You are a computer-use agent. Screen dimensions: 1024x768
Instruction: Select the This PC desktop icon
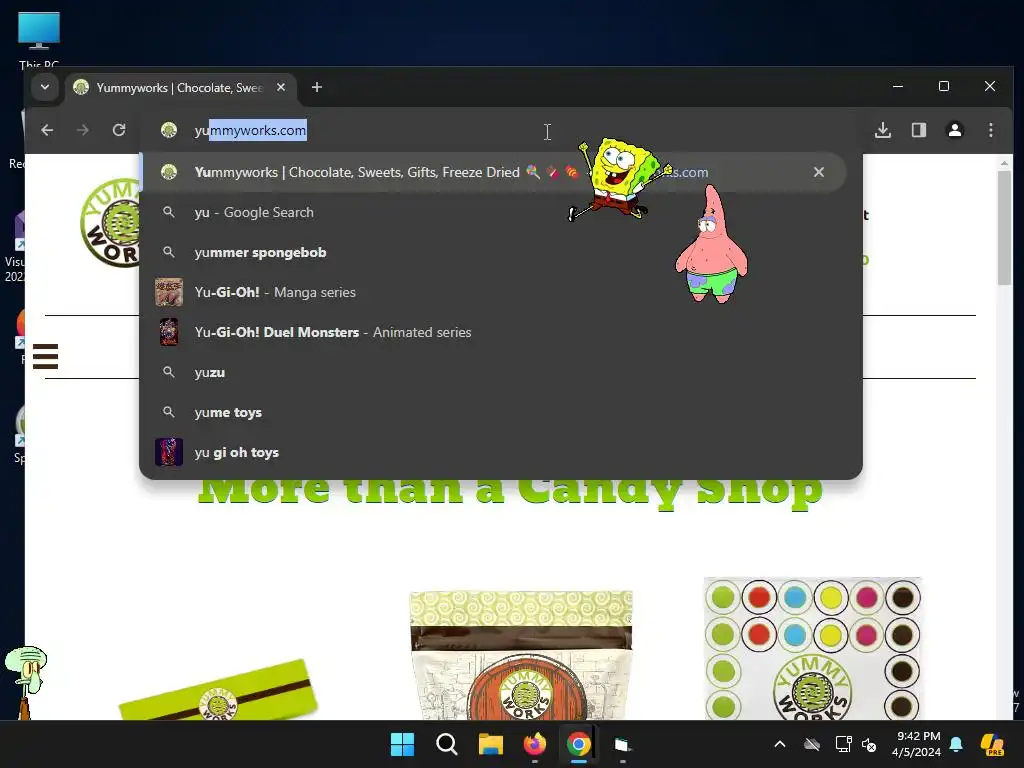(x=39, y=39)
